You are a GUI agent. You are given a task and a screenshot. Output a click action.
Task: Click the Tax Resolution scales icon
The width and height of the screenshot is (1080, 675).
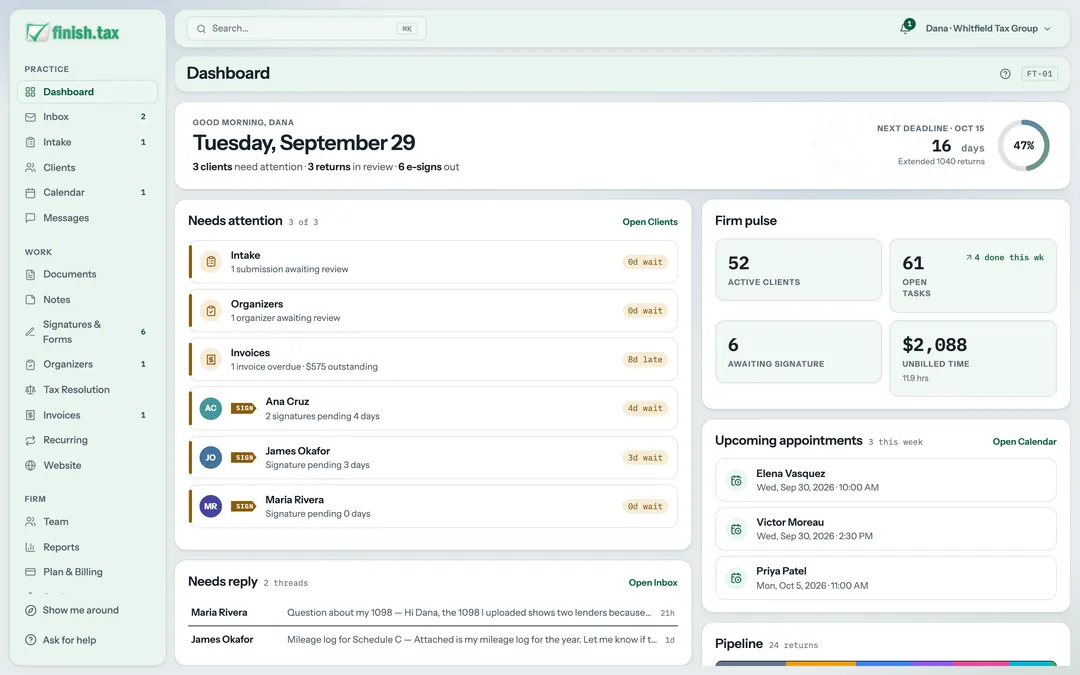pyautogui.click(x=30, y=390)
